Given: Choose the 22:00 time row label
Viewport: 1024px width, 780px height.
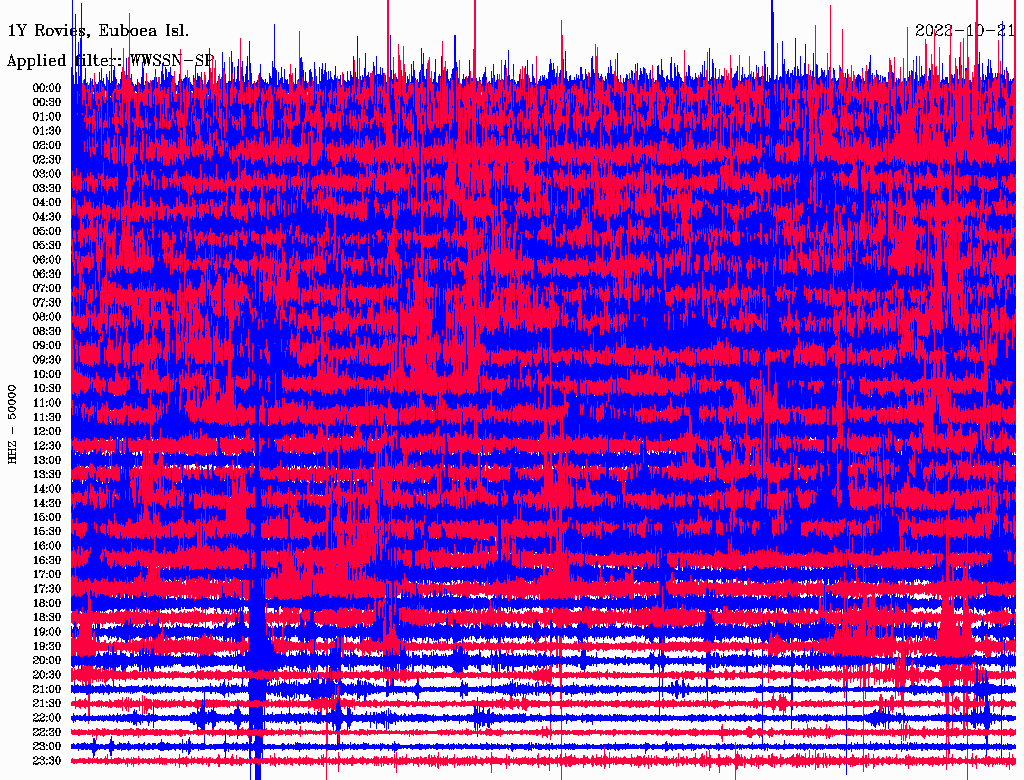Looking at the screenshot, I should [x=47, y=718].
